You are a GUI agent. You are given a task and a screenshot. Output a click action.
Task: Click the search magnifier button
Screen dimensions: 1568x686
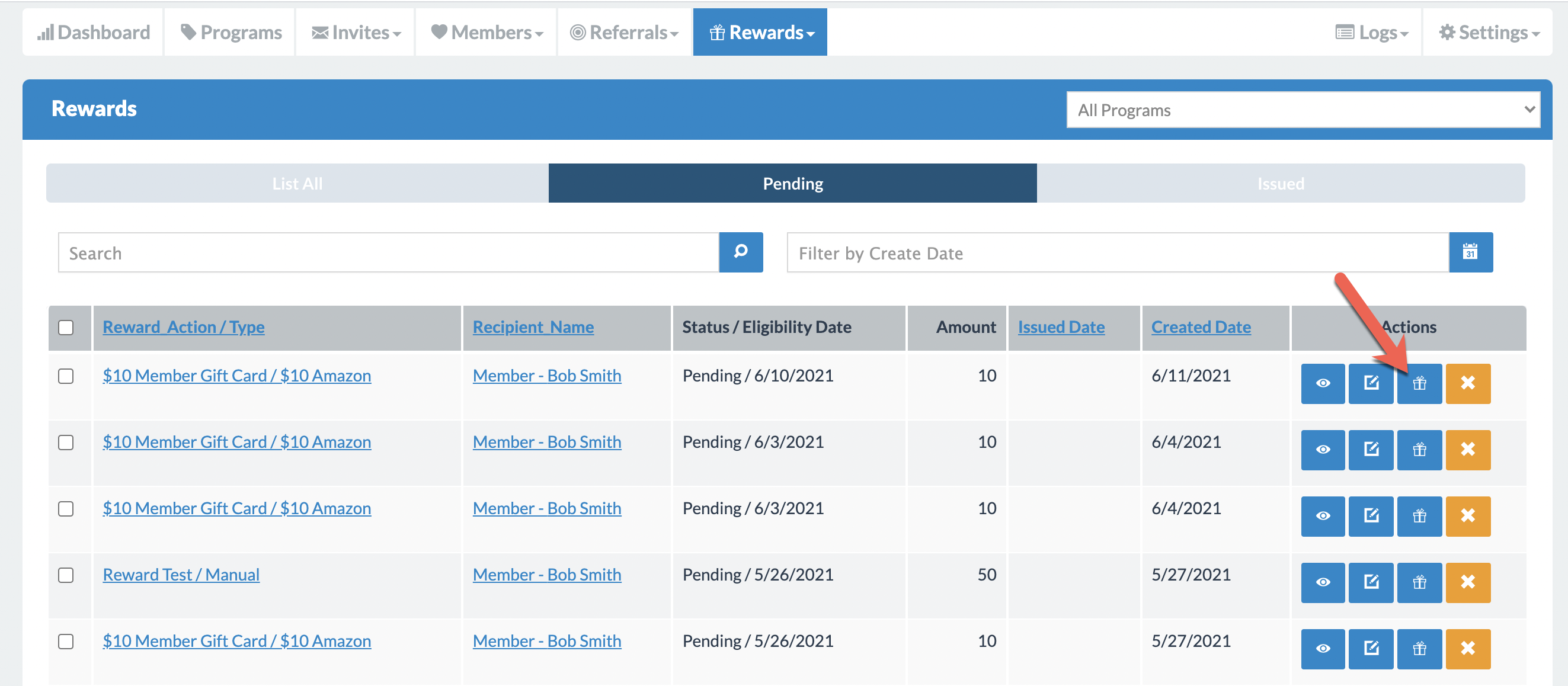click(740, 252)
